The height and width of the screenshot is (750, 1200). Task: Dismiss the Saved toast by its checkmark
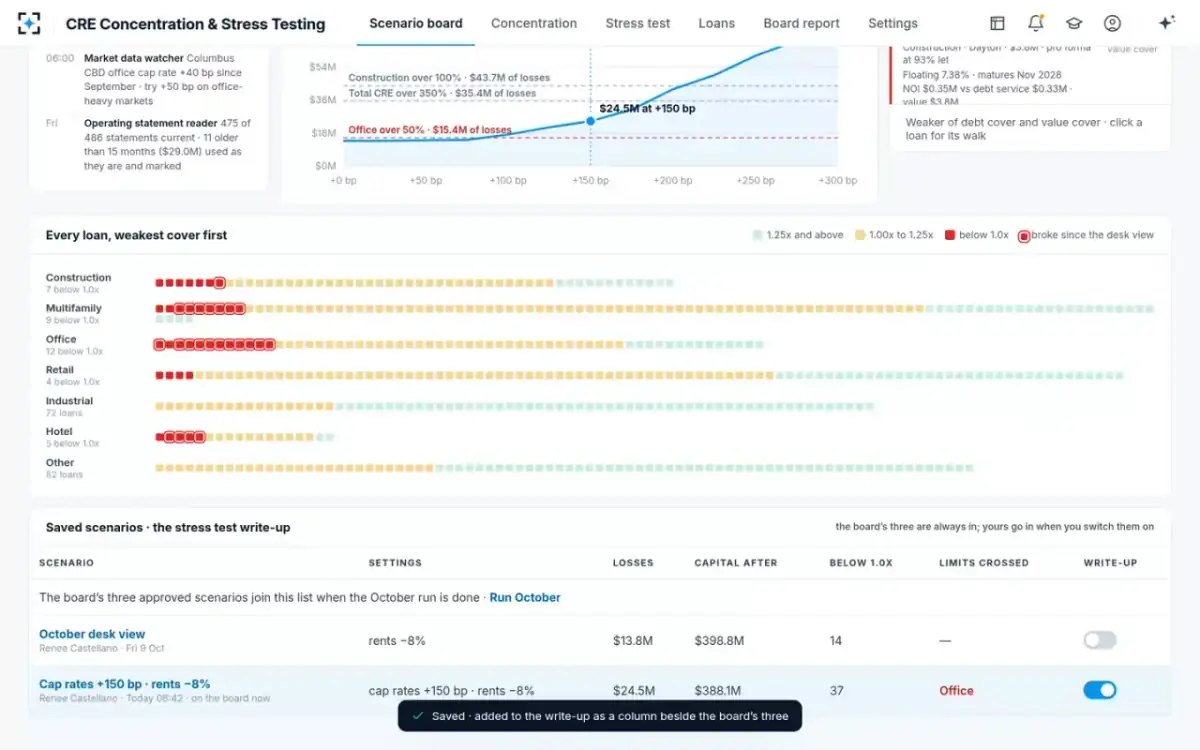click(x=417, y=716)
